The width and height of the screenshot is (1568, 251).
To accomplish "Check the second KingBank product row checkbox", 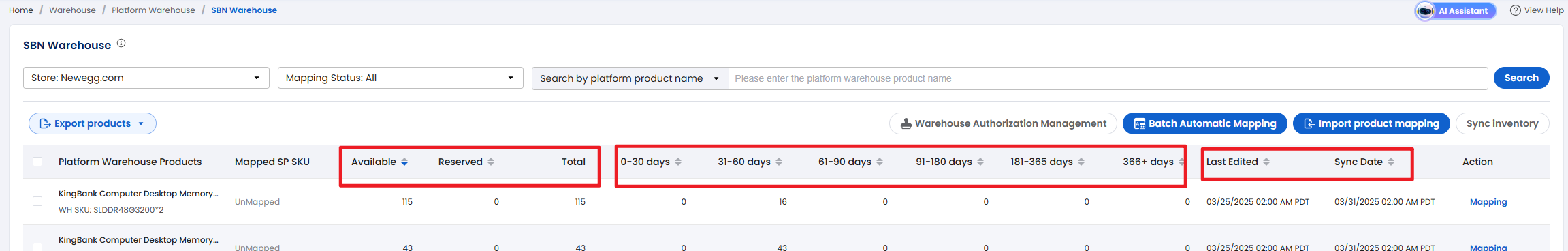I will (37, 247).
